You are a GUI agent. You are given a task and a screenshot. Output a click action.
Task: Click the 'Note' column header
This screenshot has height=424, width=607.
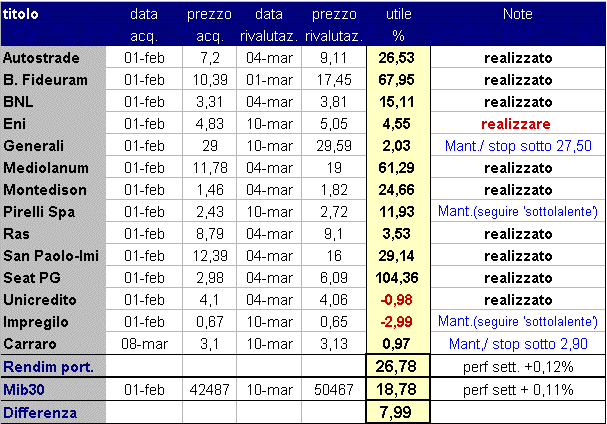[518, 14]
